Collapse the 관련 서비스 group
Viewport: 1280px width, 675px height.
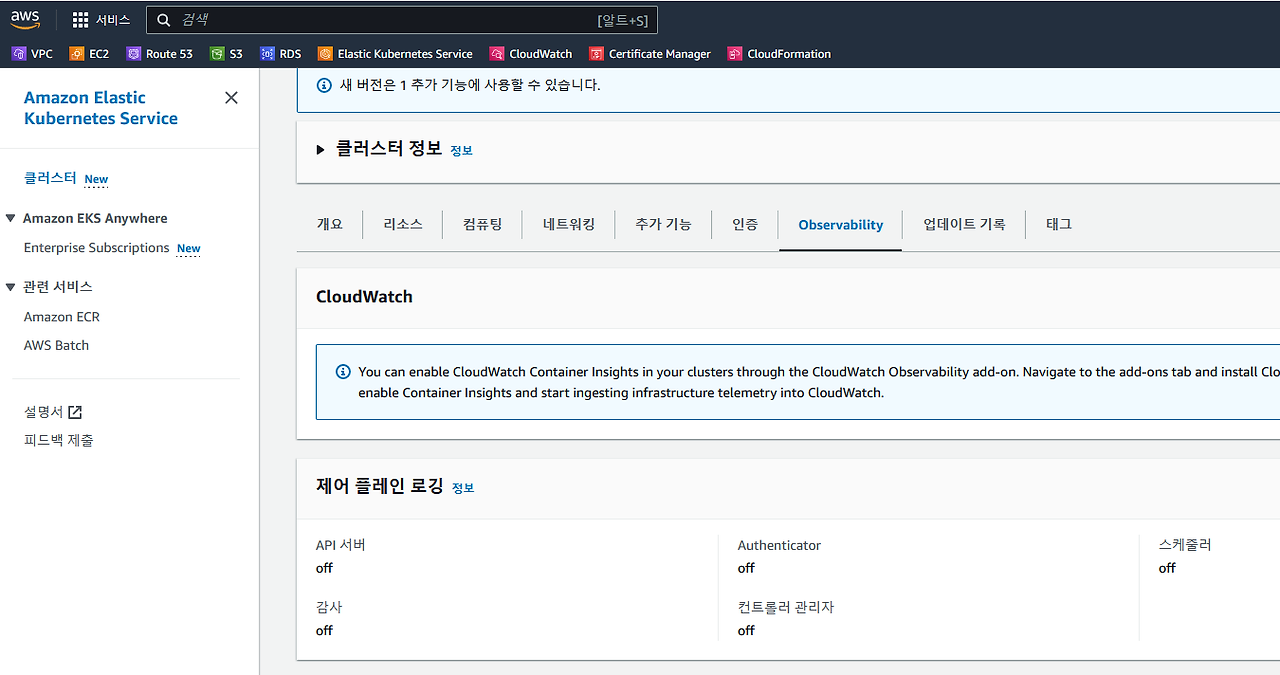pyautogui.click(x=11, y=287)
